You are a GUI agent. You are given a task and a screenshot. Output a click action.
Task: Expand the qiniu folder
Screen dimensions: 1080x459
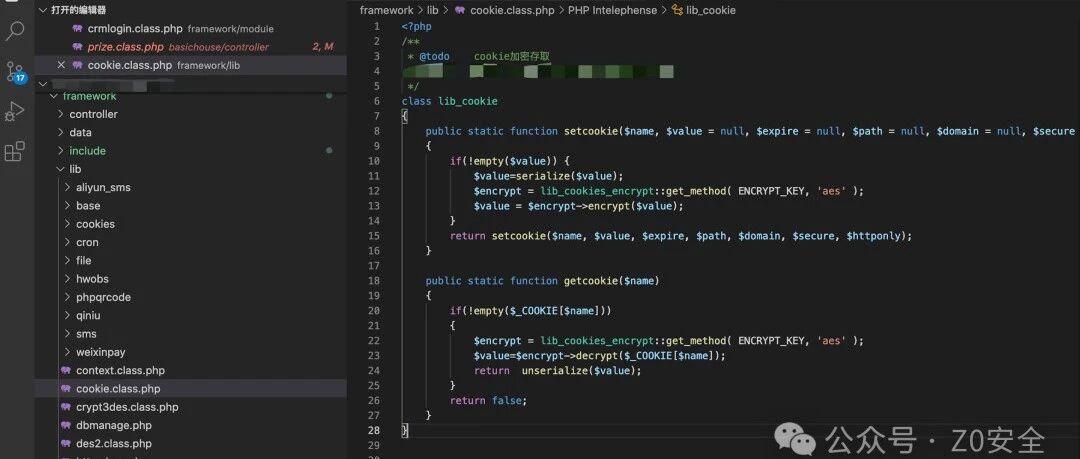coord(191,316)
